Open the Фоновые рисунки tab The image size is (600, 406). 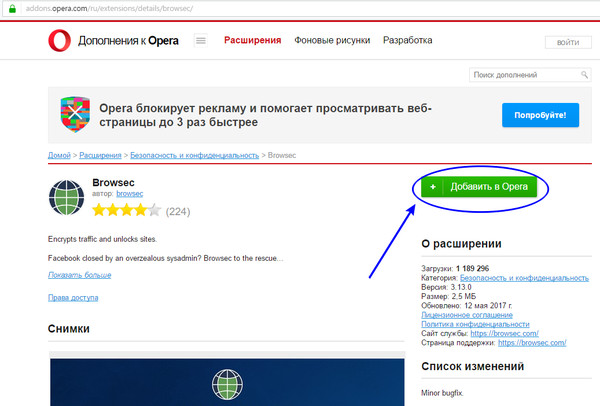332,40
